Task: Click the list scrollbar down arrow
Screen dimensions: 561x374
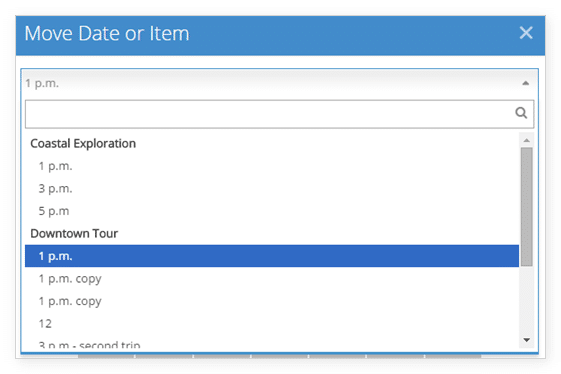Action: coord(526,340)
